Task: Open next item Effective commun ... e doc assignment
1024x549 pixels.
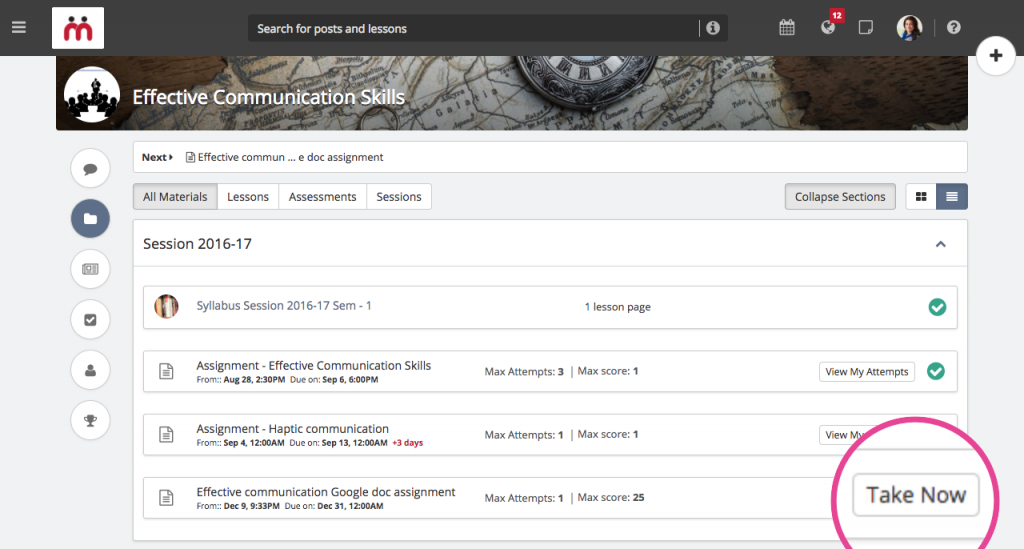Action: [x=285, y=157]
